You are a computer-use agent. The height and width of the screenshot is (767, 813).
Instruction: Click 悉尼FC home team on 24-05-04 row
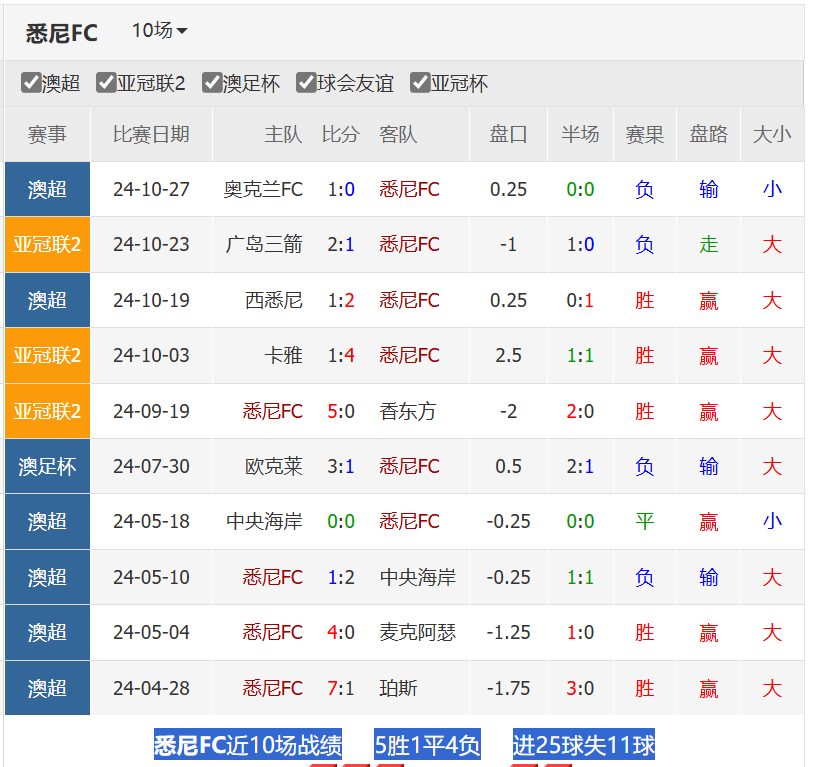[x=273, y=632]
